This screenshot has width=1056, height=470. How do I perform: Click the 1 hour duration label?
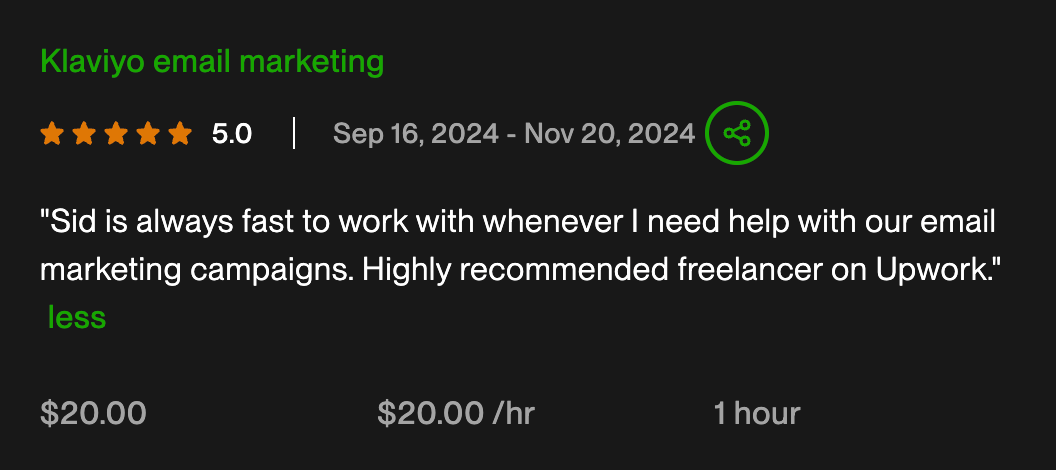tap(757, 413)
